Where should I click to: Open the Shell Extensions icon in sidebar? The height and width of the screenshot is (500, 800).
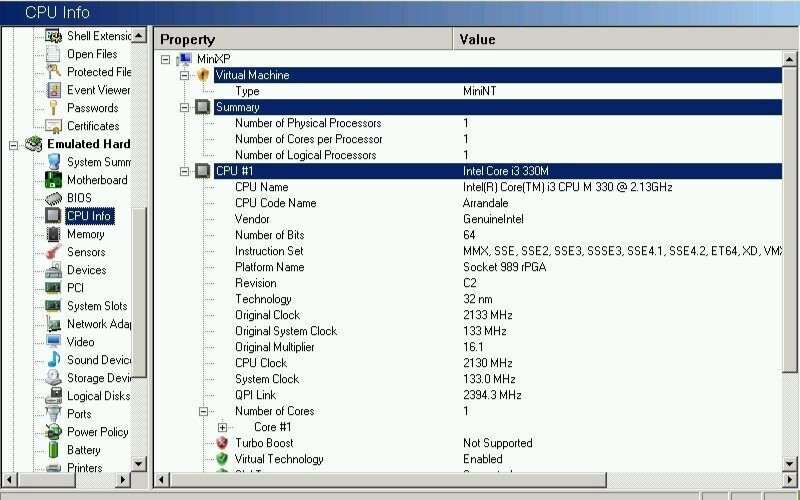[x=53, y=36]
